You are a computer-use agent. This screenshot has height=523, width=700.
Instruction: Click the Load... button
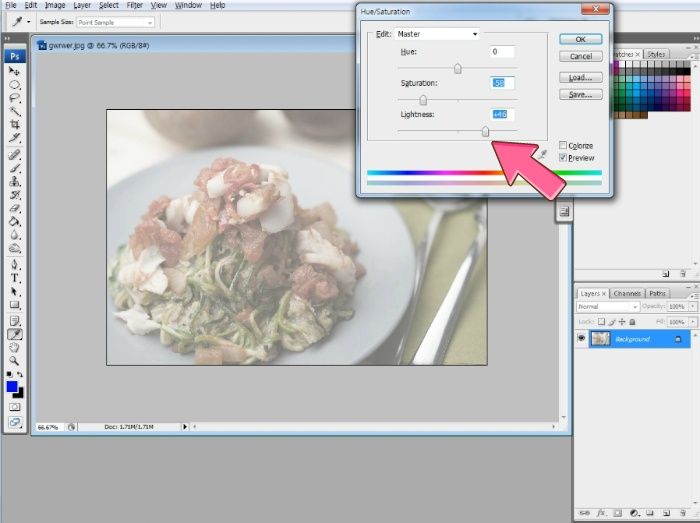point(580,77)
